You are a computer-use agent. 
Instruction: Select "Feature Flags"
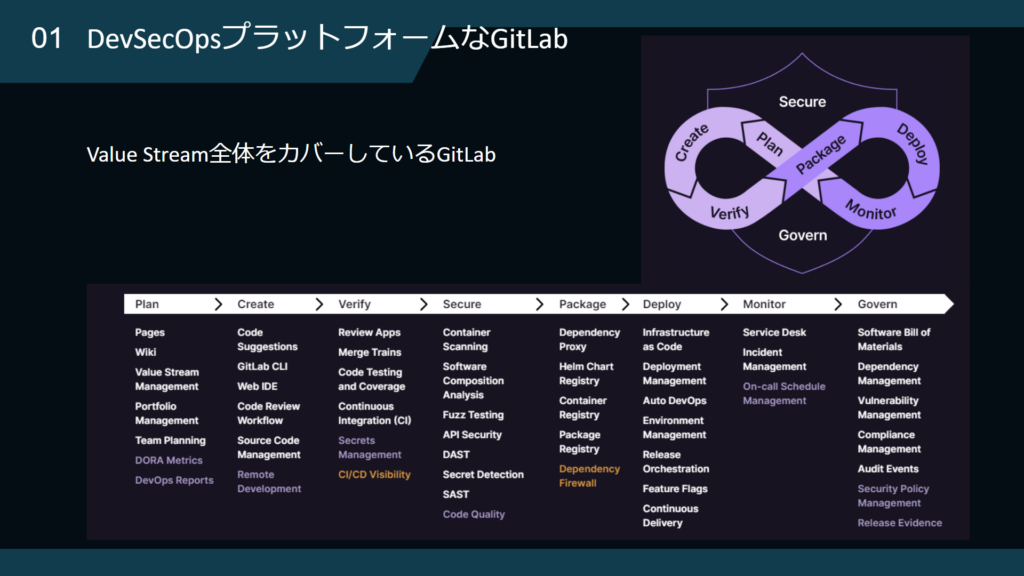[x=675, y=488]
